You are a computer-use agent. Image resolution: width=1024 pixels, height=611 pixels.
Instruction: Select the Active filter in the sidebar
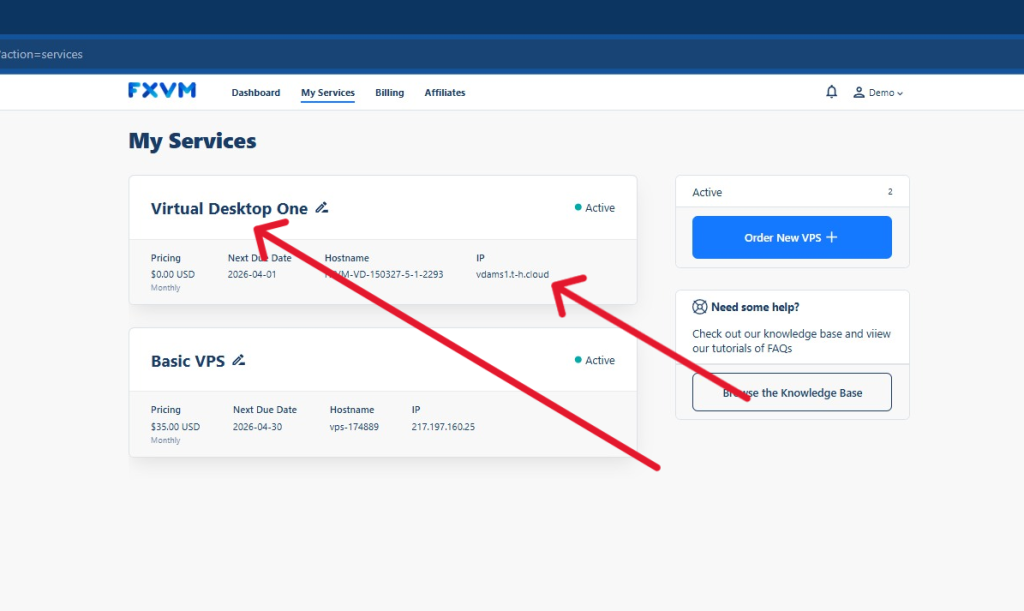[x=708, y=192]
